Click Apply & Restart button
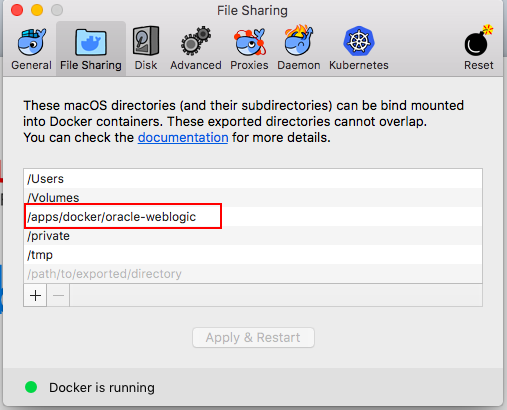The image size is (507, 410). pyautogui.click(x=253, y=337)
